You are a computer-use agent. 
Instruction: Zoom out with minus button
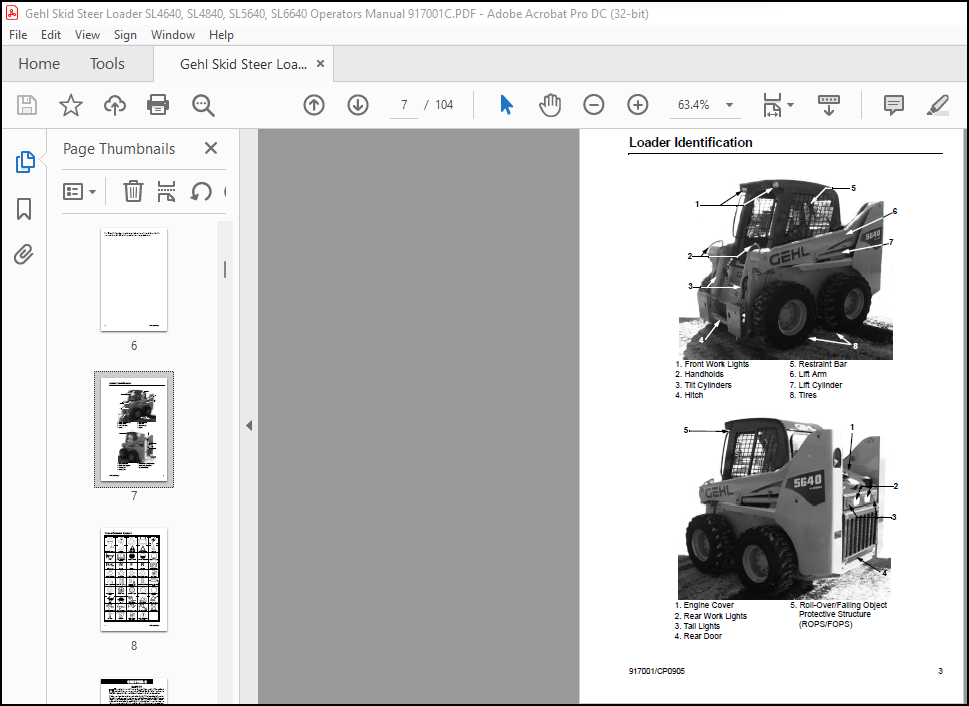point(593,105)
